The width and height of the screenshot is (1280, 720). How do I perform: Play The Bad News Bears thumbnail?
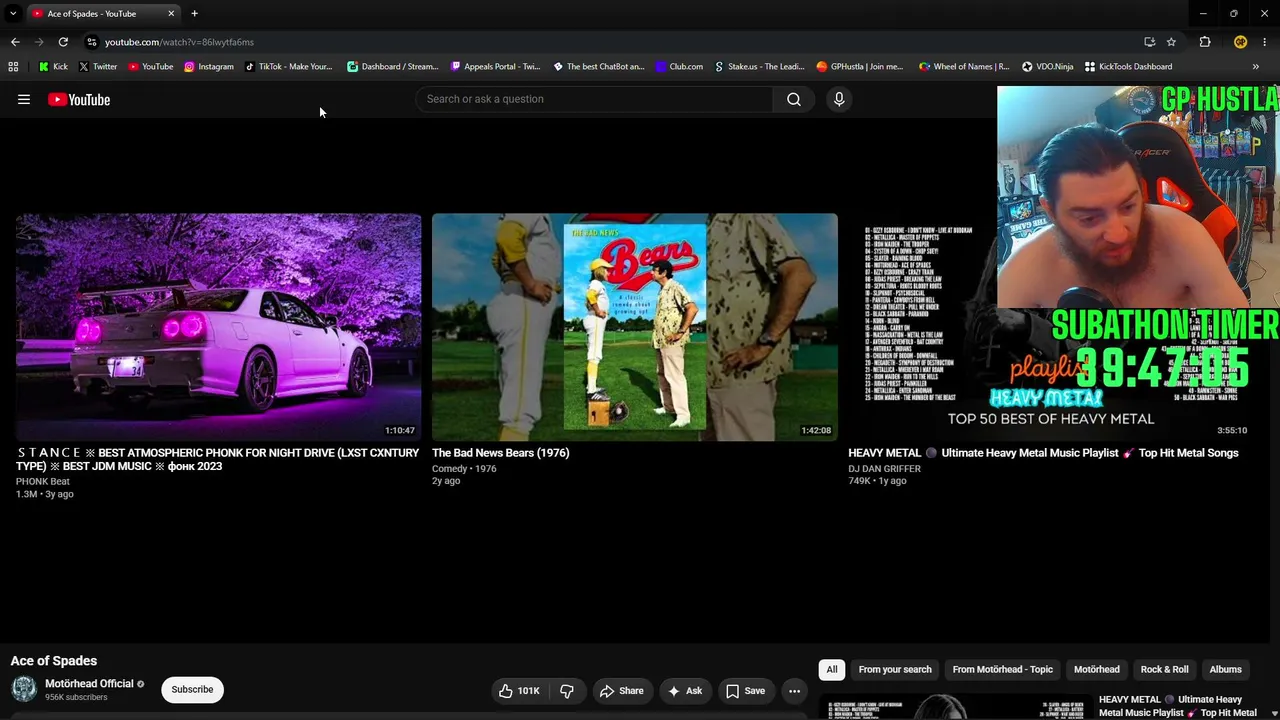634,327
